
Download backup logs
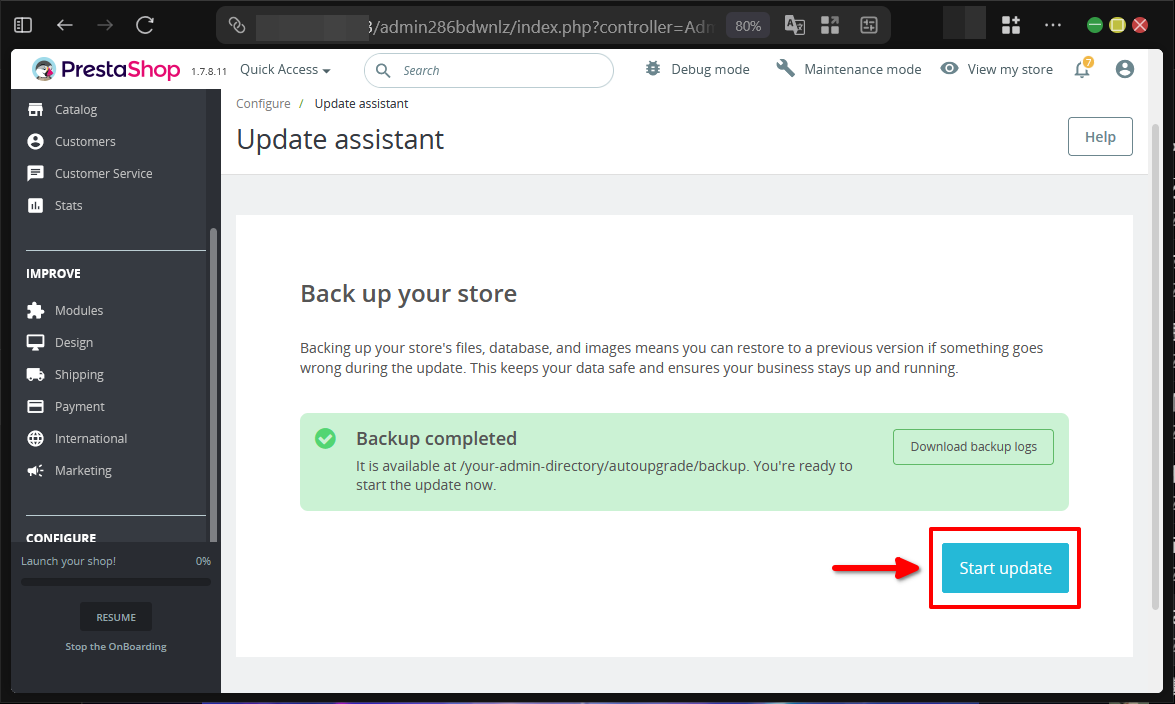point(972,447)
